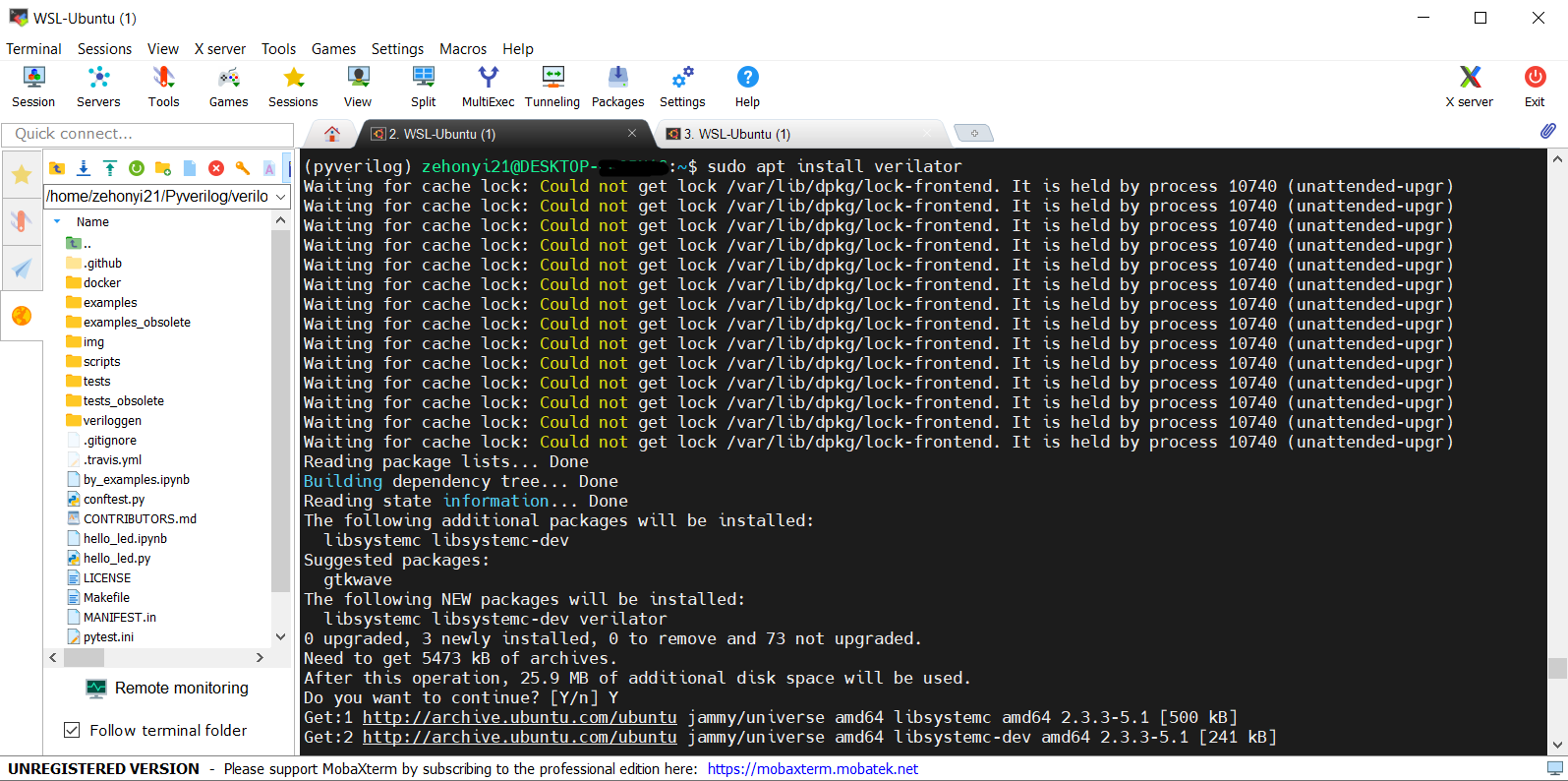The width and height of the screenshot is (1568, 781).
Task: Click the monitor icon in status bar
Action: pyautogui.click(x=1555, y=768)
